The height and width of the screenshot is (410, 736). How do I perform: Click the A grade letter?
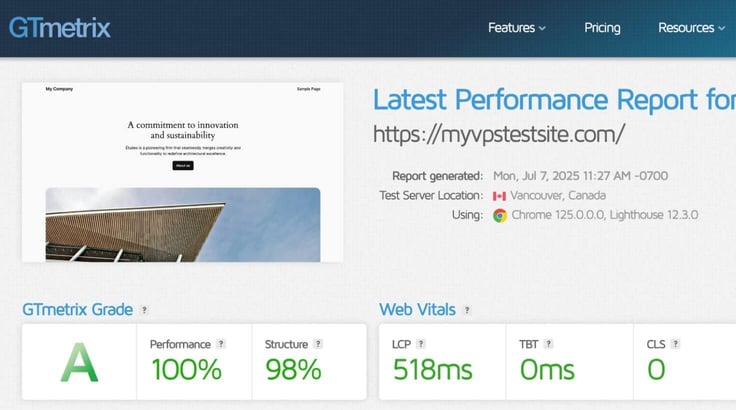point(79,362)
